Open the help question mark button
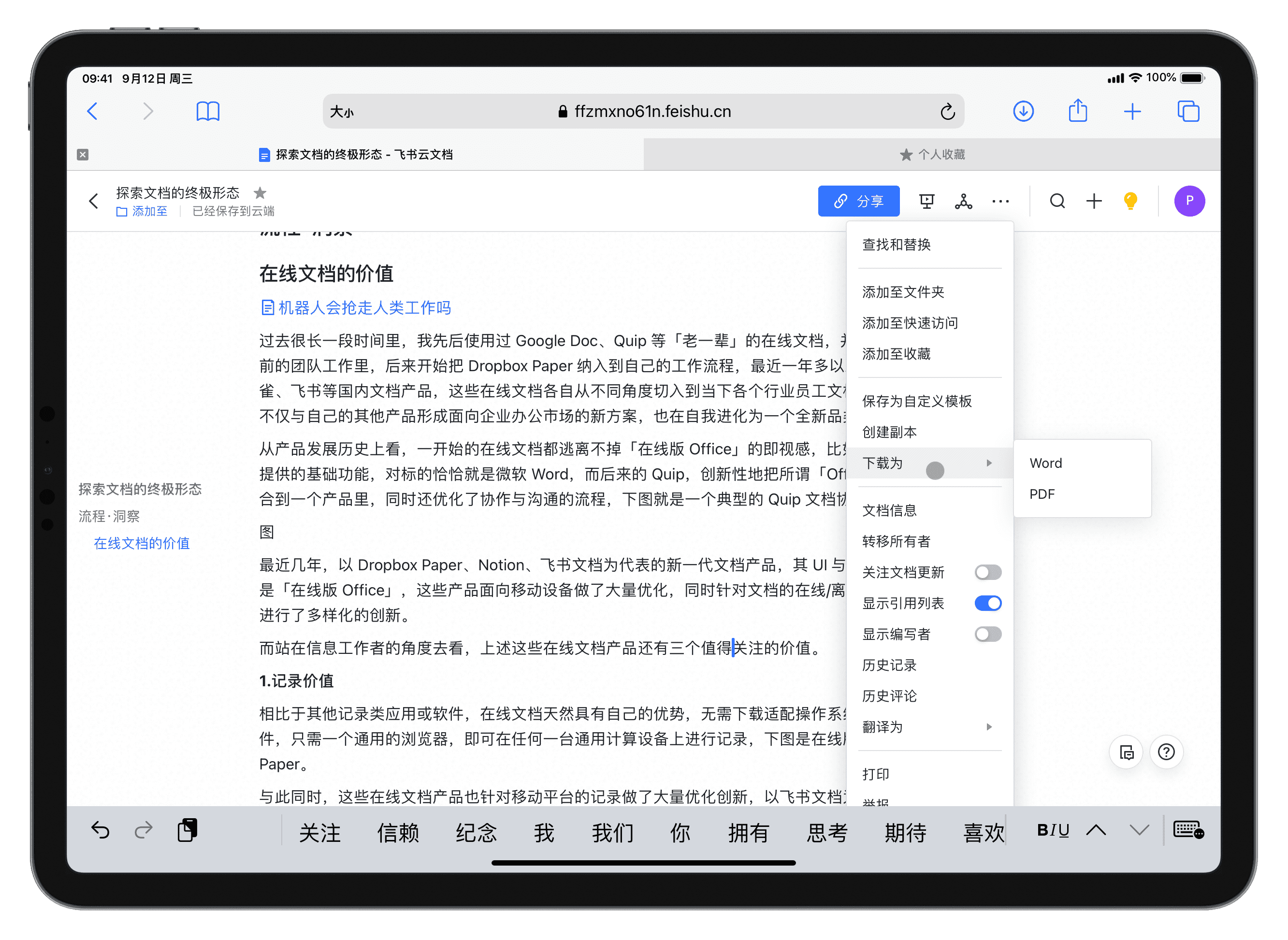The image size is (1288, 940). pos(1166,752)
